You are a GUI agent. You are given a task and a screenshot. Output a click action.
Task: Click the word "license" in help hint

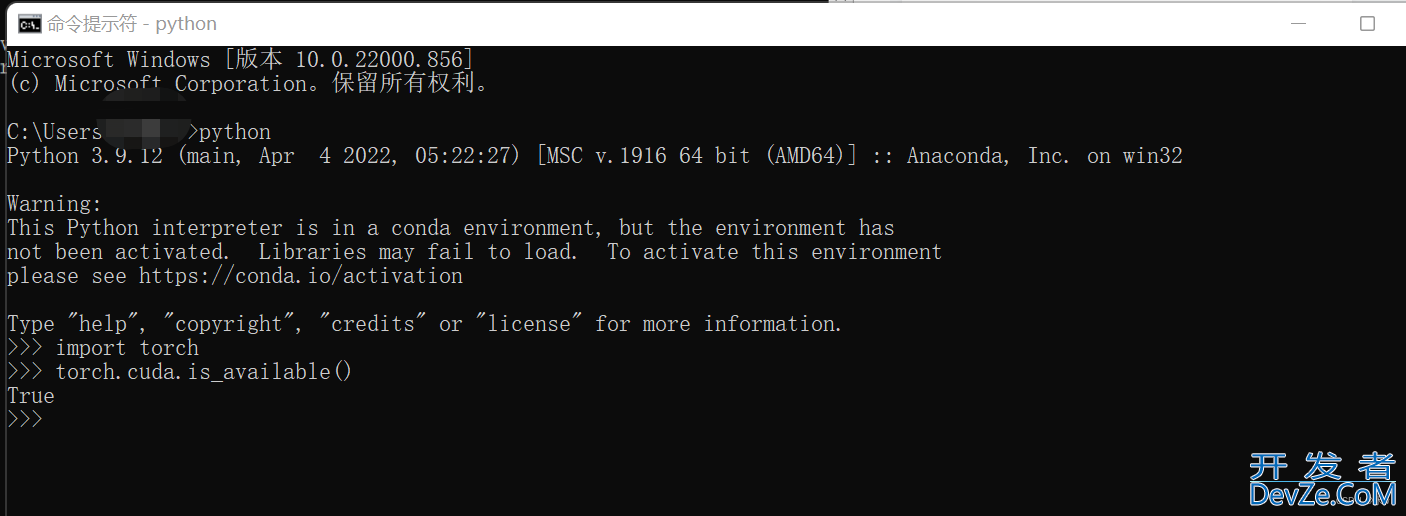click(x=529, y=324)
